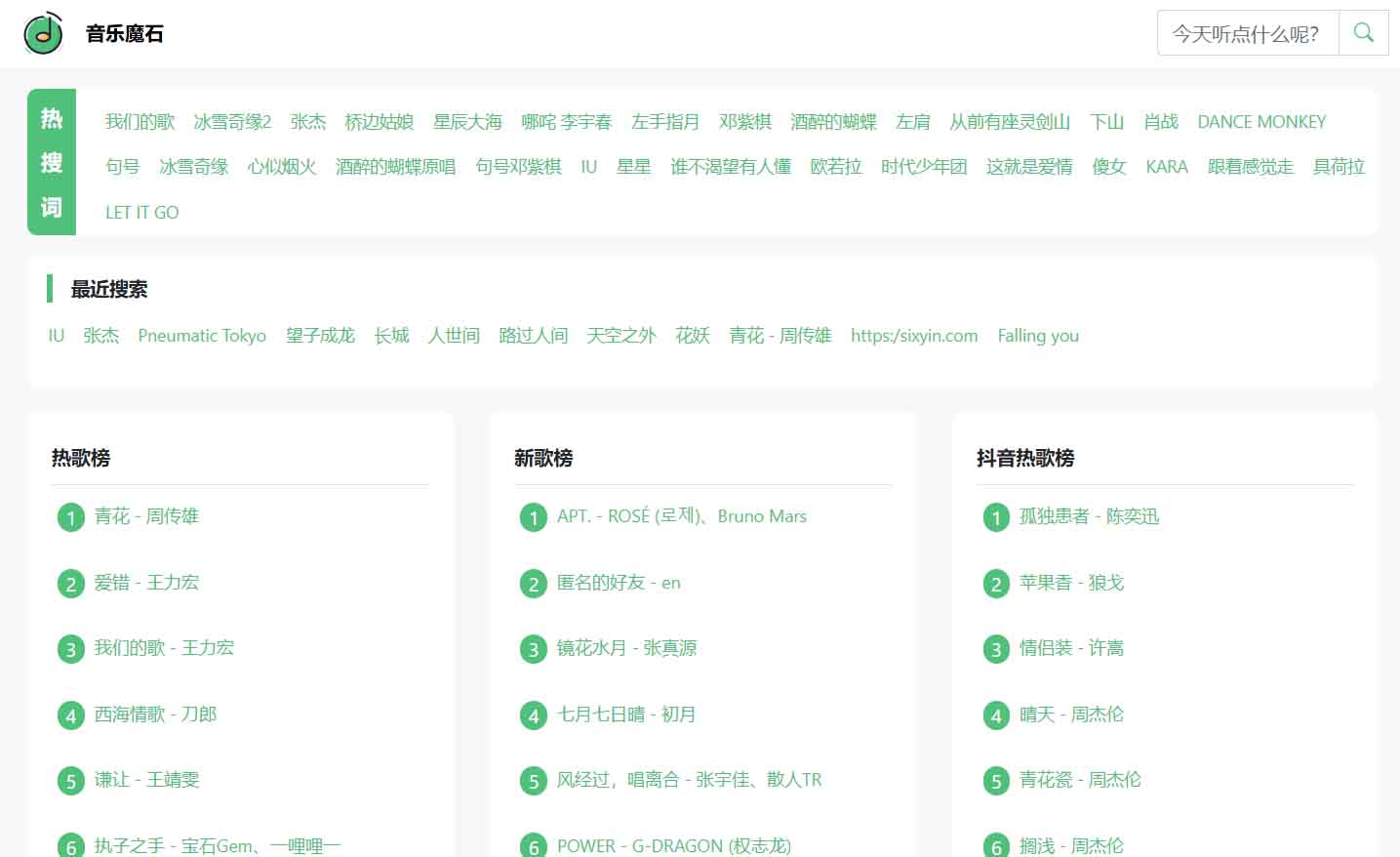Select 匿名的好友 - en
The image size is (1400, 857).
click(619, 583)
